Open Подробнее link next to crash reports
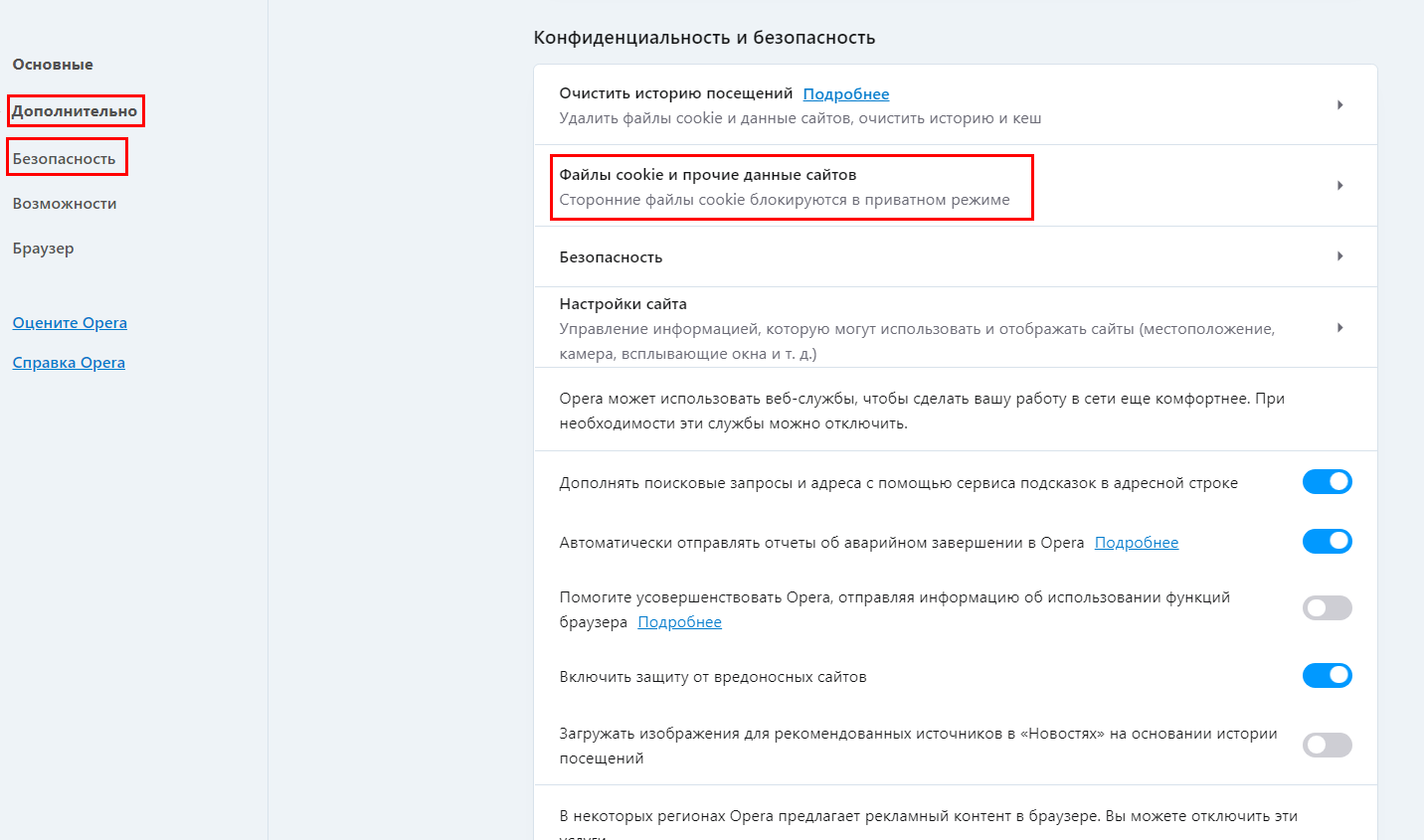Screen dimensions: 1424x840 pos(1136,543)
